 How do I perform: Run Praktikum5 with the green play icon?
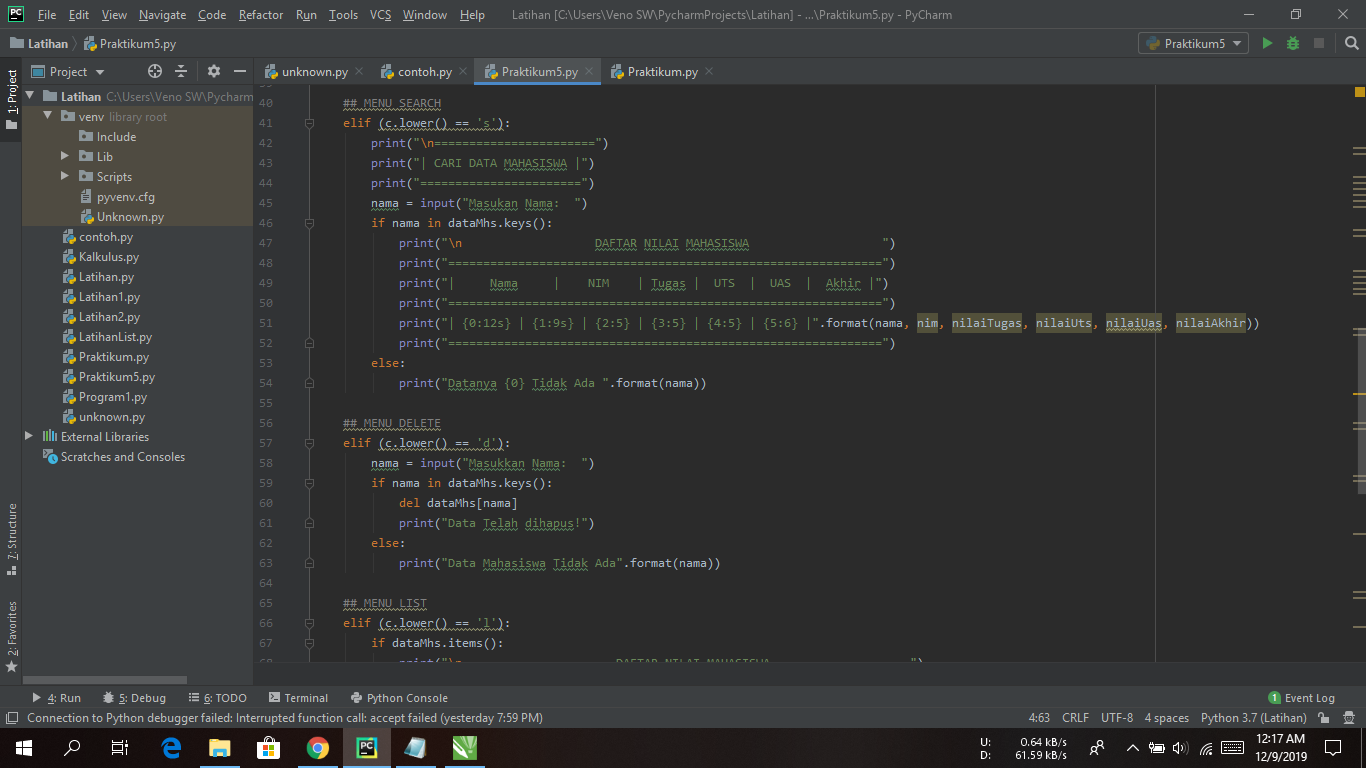(1267, 43)
